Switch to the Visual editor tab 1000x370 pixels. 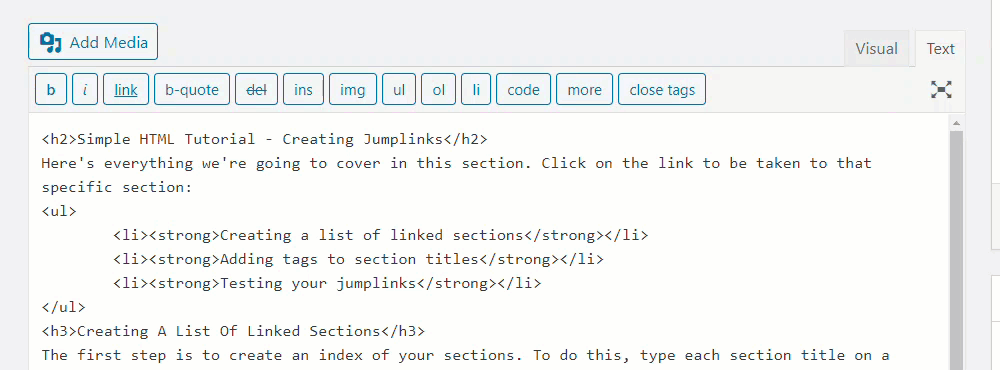pos(876,48)
